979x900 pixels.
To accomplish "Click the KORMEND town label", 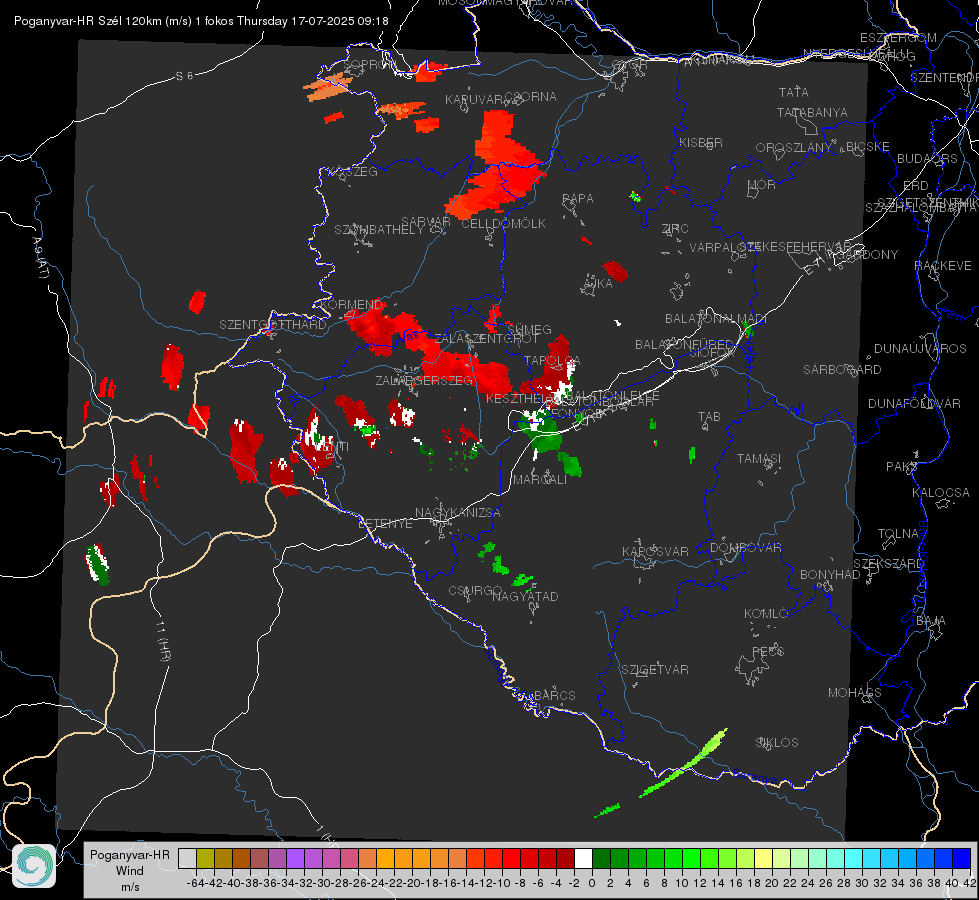I will pos(351,305).
